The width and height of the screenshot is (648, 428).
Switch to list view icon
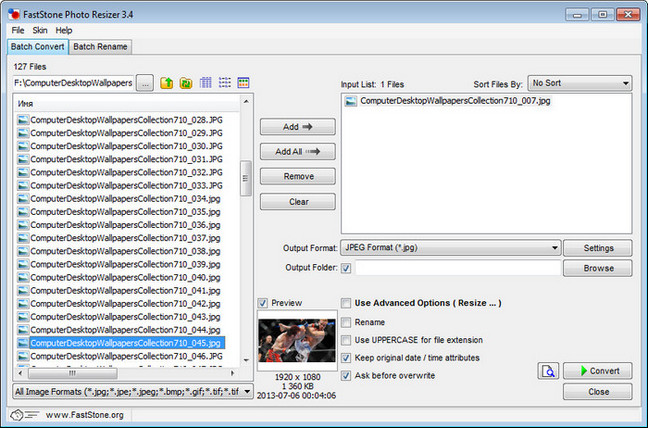click(x=224, y=83)
